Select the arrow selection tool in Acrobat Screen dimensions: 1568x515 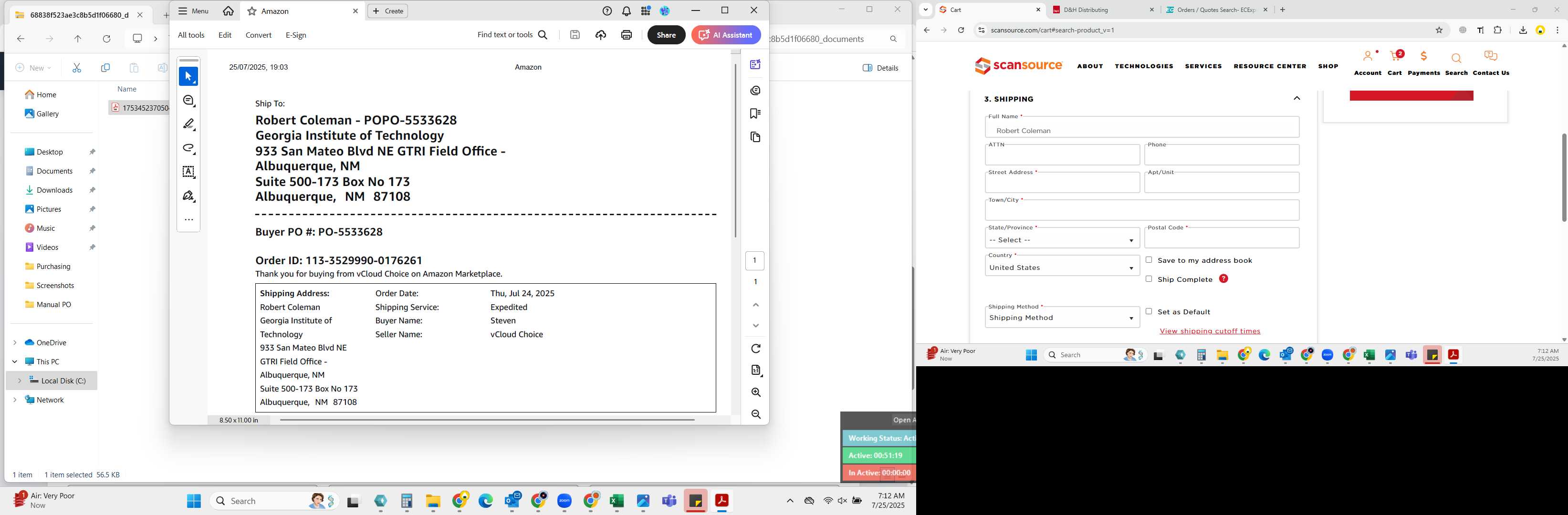pos(188,77)
